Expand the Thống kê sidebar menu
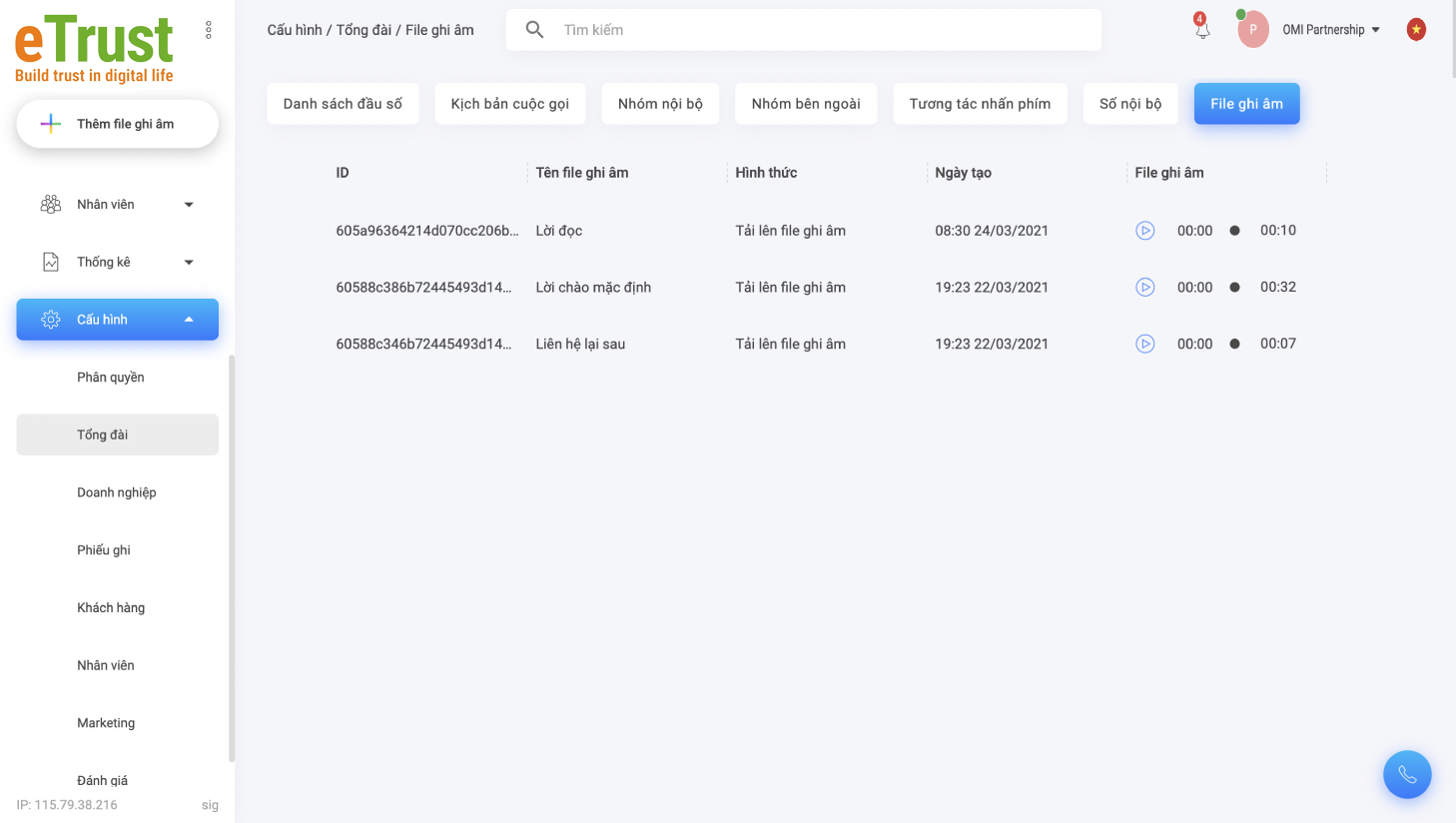The image size is (1456, 823). 117,263
